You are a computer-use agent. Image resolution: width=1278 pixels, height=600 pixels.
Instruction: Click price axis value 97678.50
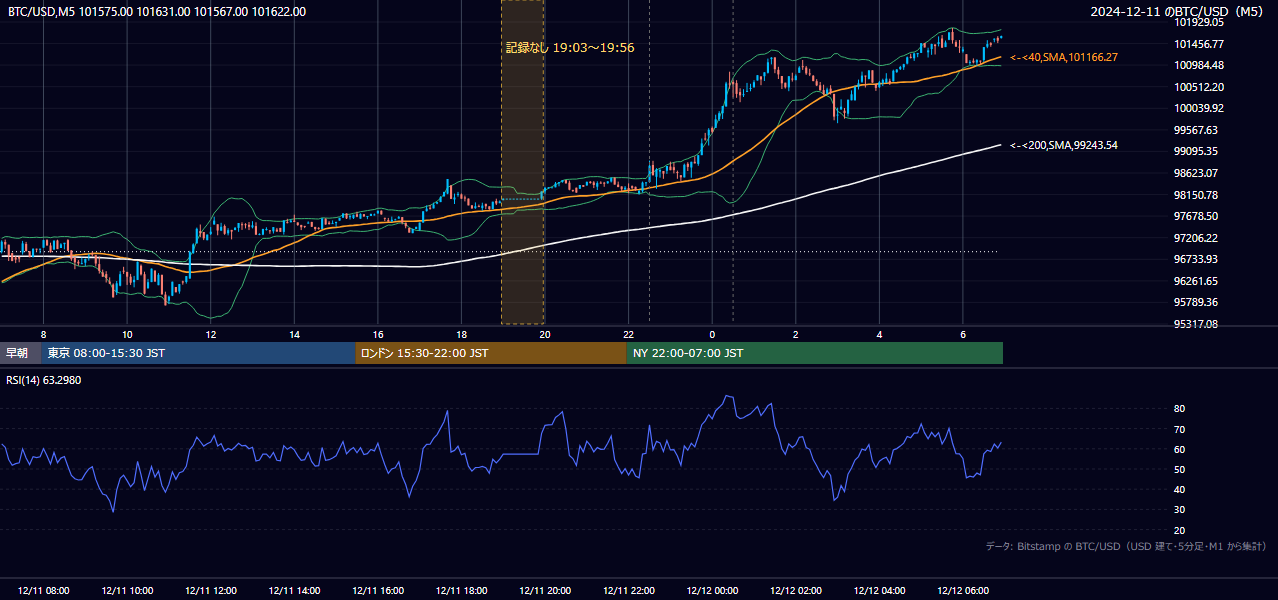tap(1195, 216)
